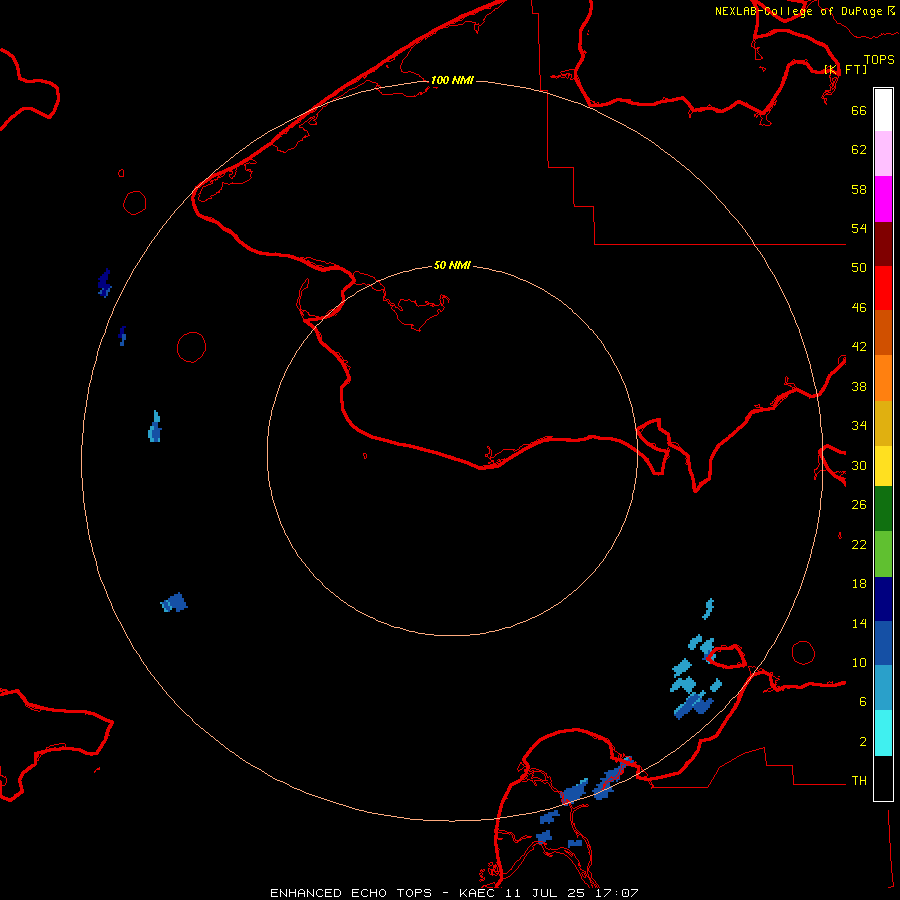
Task: Click the light pink legend swatch
Action: pyautogui.click(x=883, y=154)
